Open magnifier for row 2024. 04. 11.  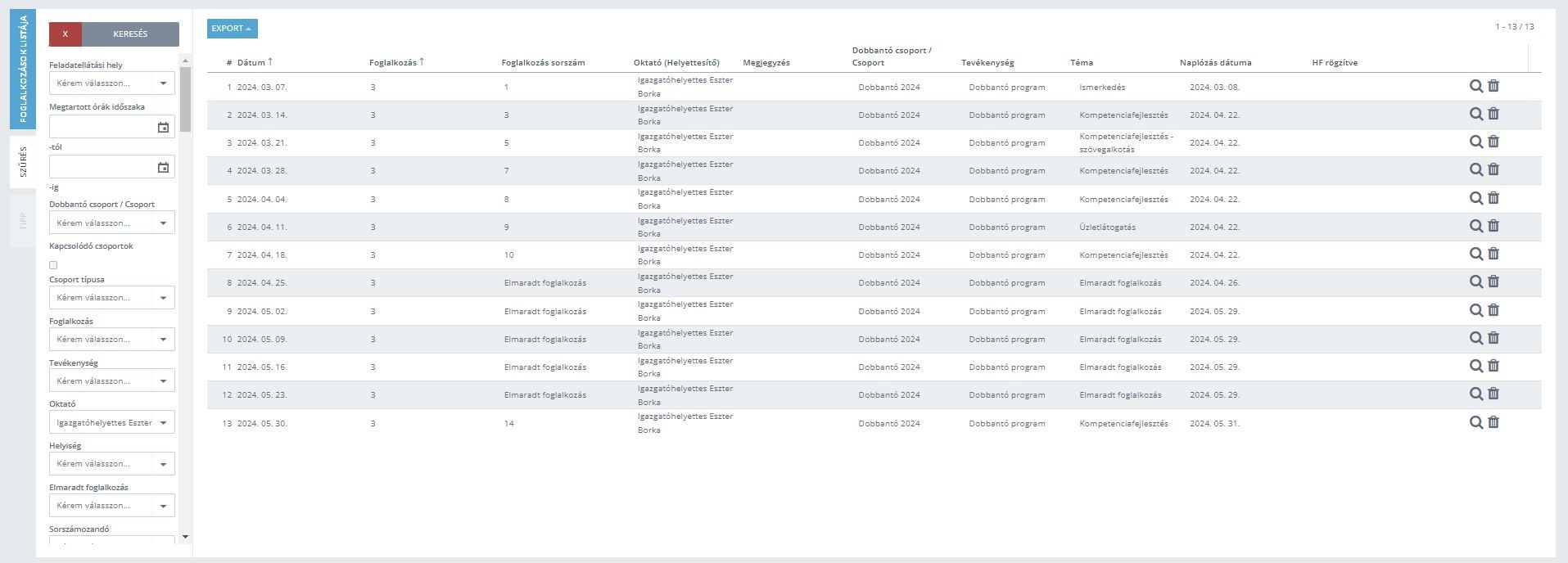point(1476,226)
